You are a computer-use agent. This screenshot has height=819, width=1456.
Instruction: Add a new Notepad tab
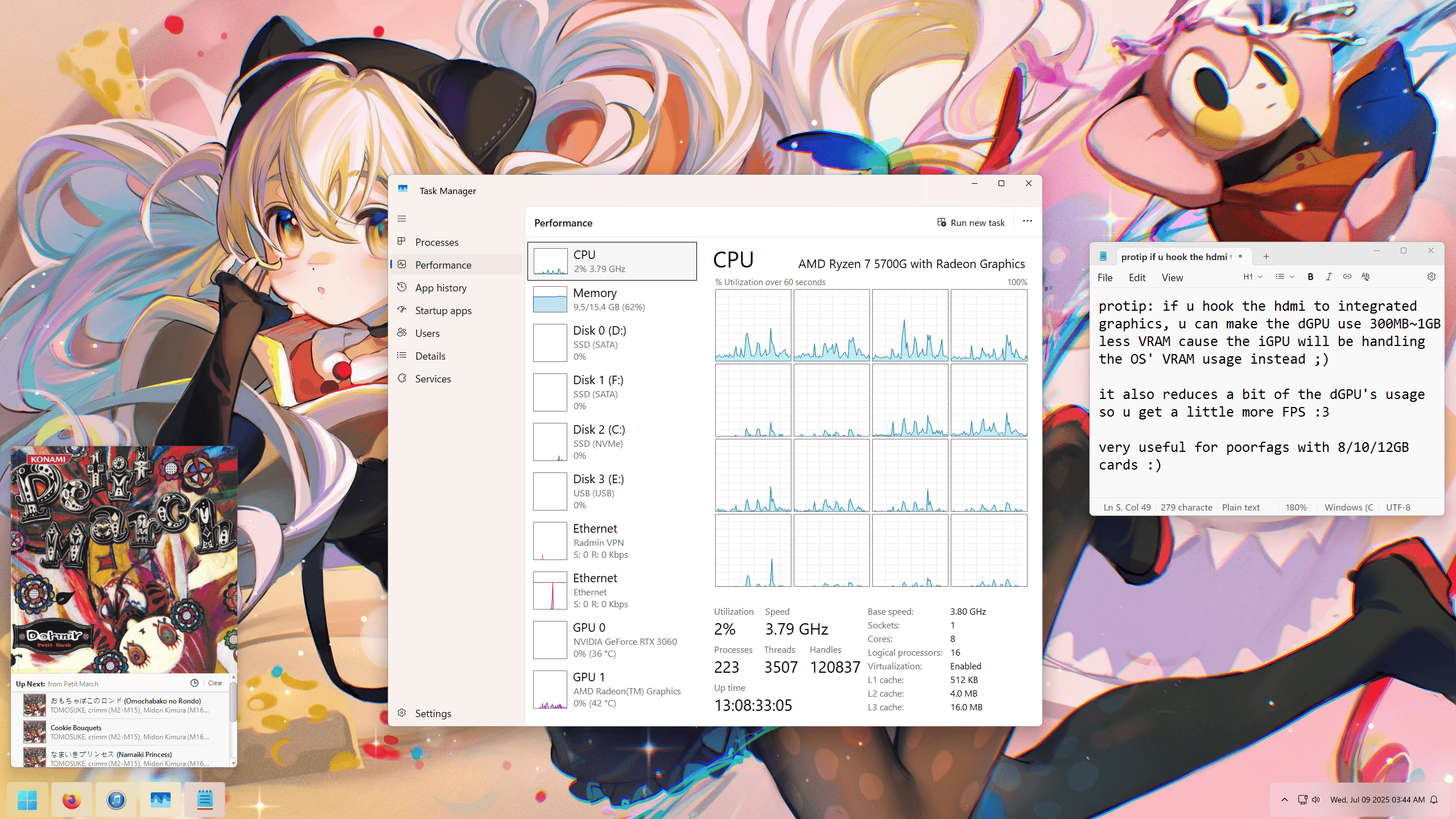1266,257
